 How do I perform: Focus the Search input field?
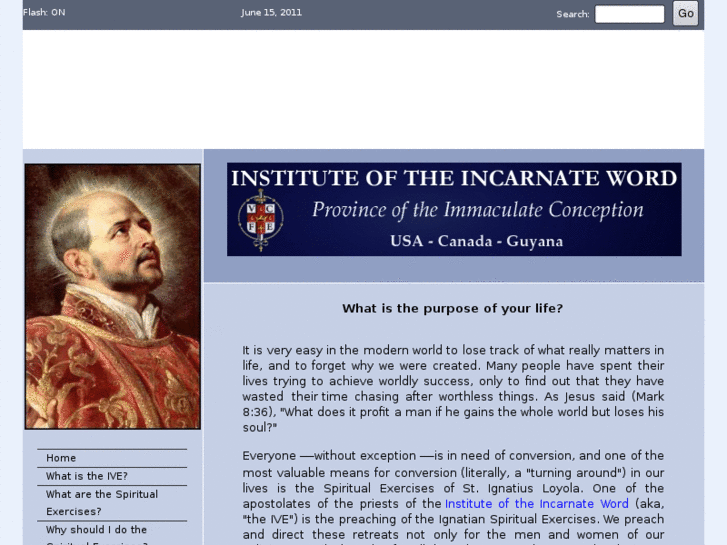pos(629,14)
